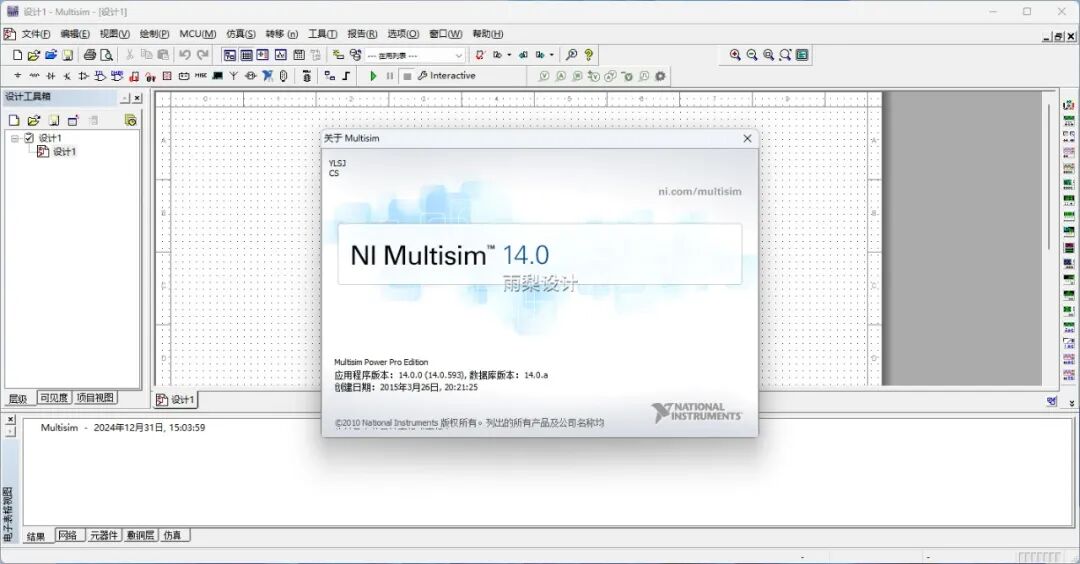Open the 绘制(P) menu
The height and width of the screenshot is (564, 1080).
(154, 34)
